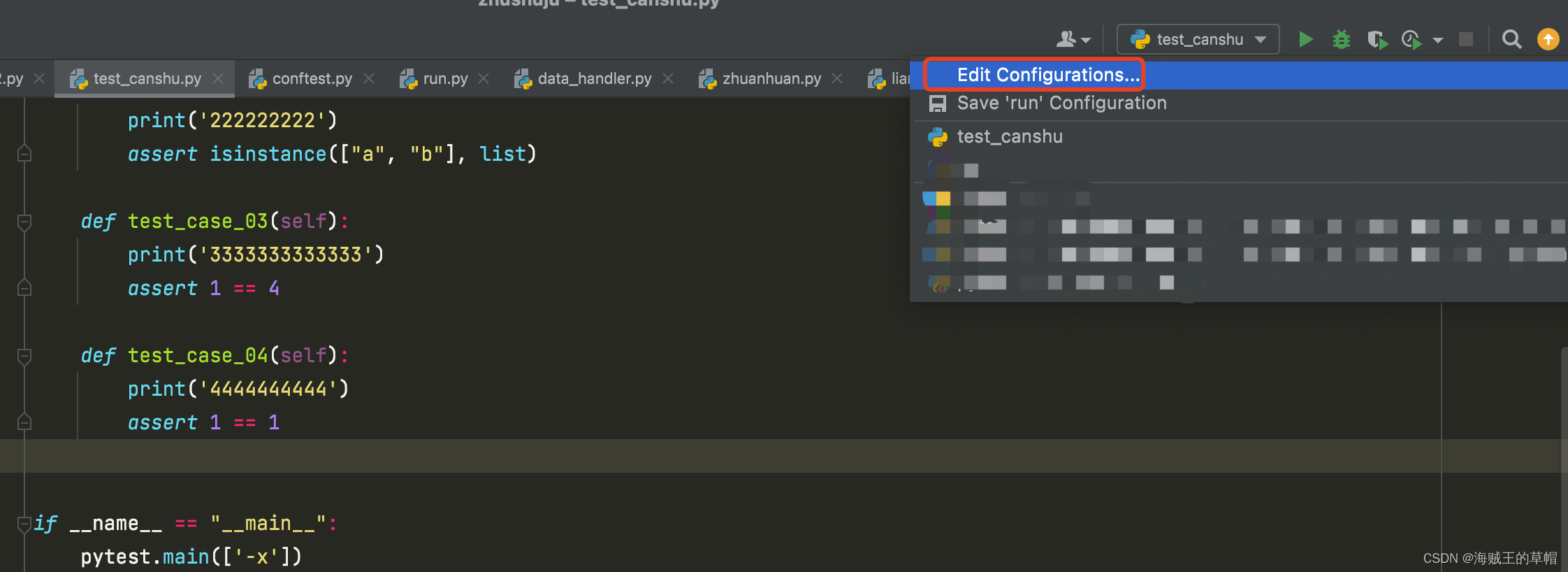Click the Debug bug icon

[1341, 39]
